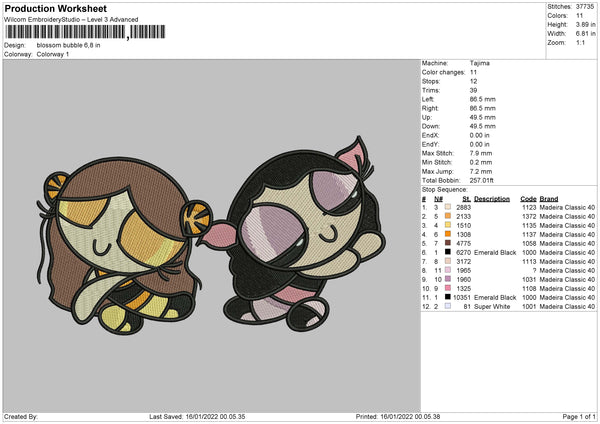Click the 'Page 1 of 1' footer text
Screen dimensions: 600x424
tap(579, 416)
